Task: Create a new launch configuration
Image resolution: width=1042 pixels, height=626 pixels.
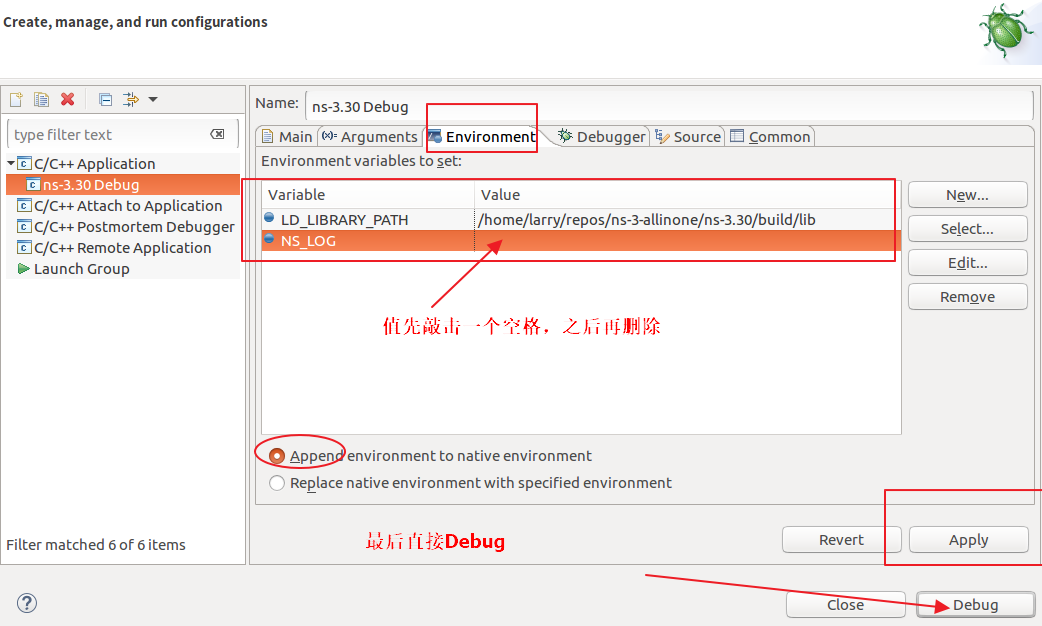Action: 16,99
